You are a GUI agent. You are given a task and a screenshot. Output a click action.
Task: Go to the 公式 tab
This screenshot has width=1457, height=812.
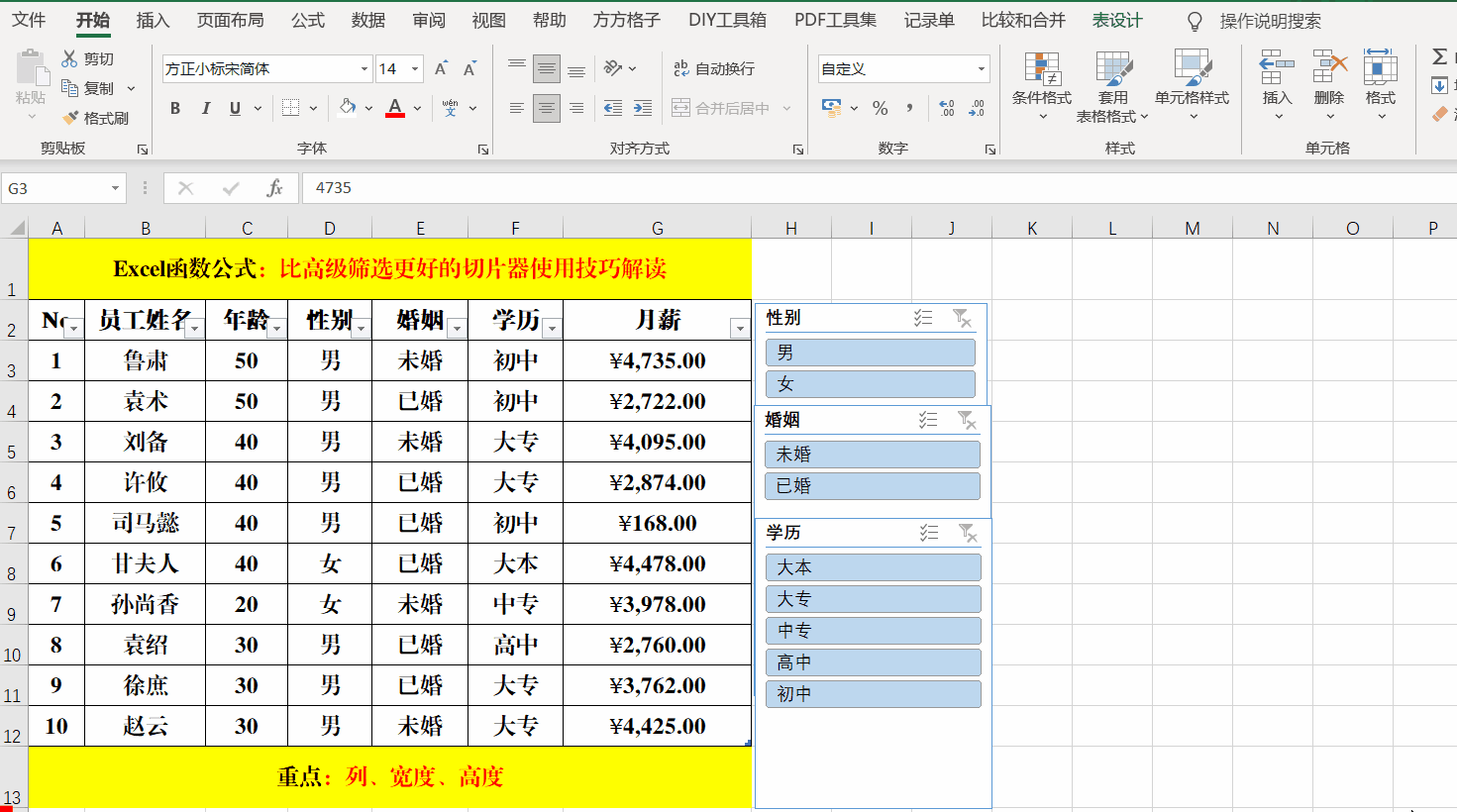308,21
